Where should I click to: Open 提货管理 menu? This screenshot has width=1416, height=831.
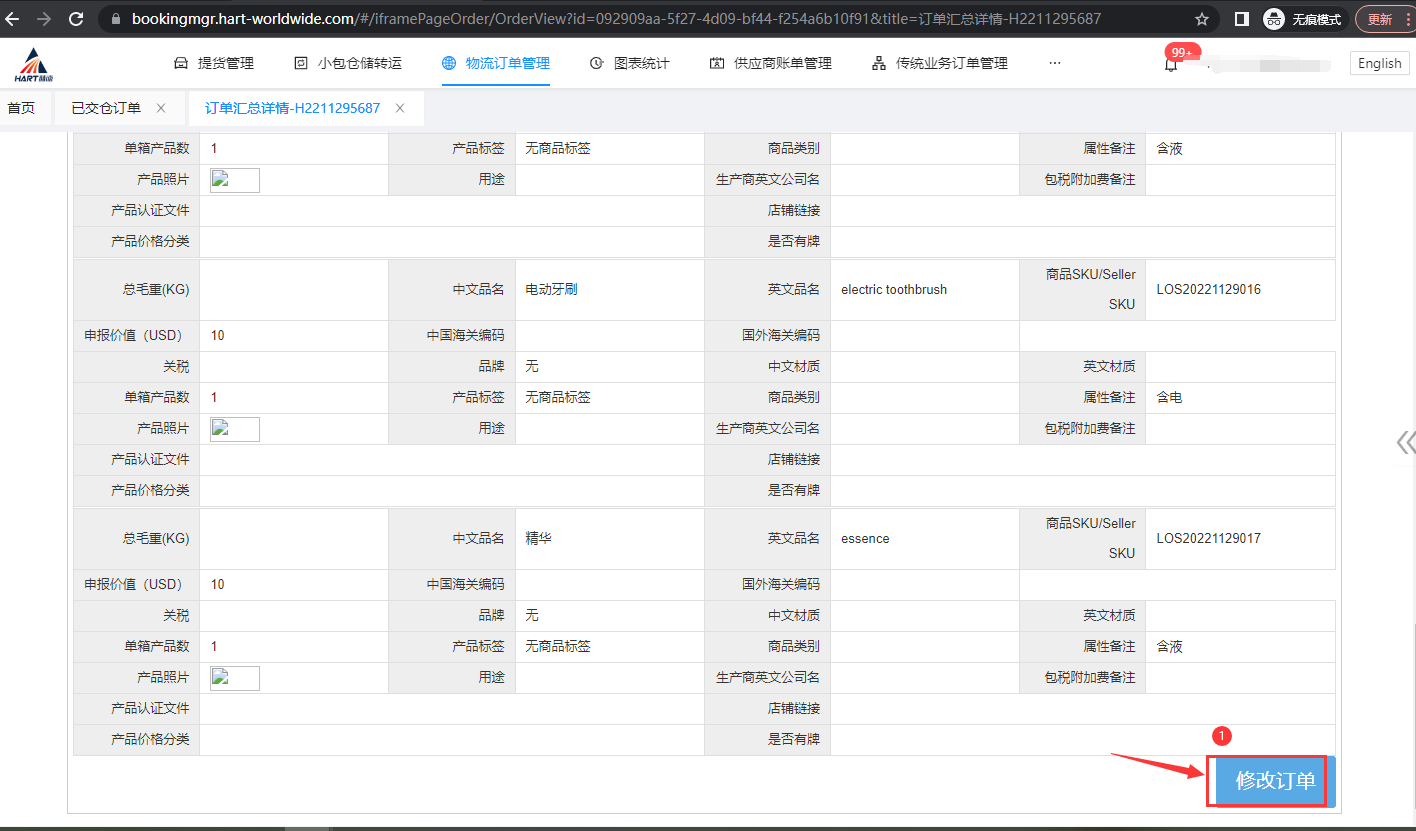click(214, 63)
